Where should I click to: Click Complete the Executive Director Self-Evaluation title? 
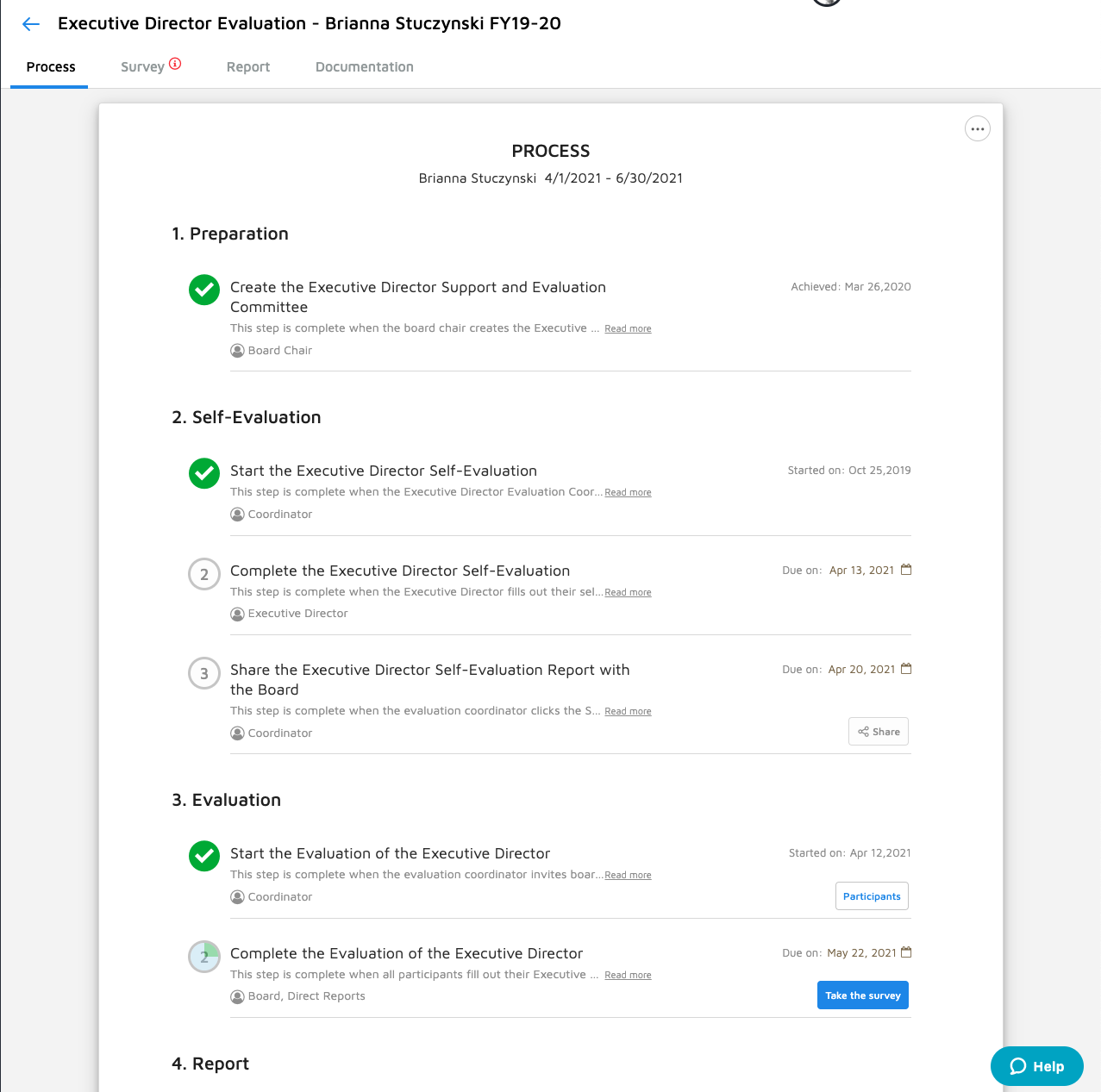coord(400,571)
